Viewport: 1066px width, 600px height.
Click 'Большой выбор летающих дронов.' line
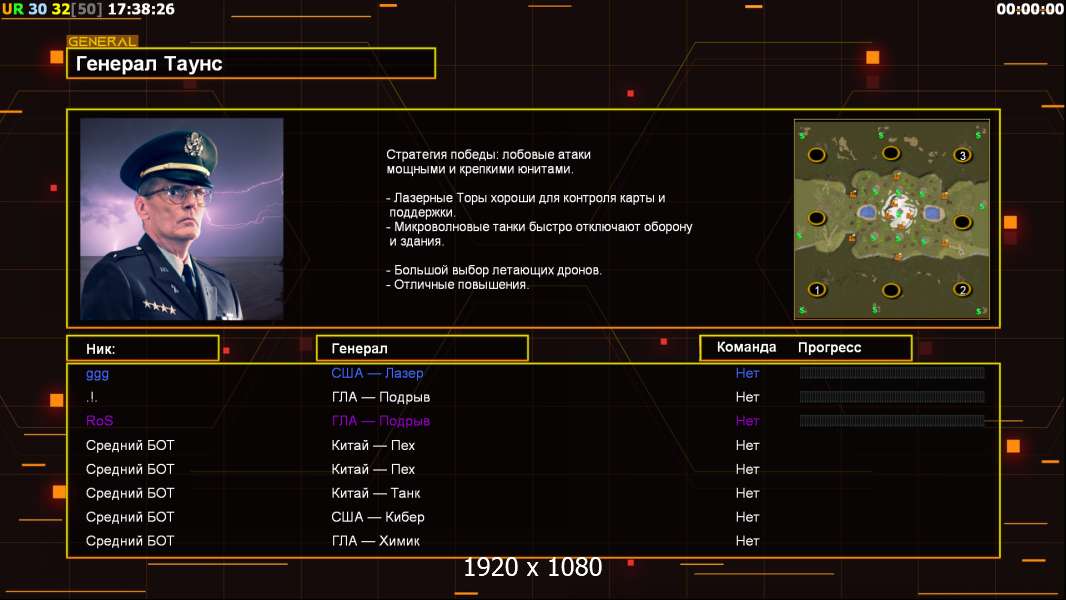coord(494,270)
